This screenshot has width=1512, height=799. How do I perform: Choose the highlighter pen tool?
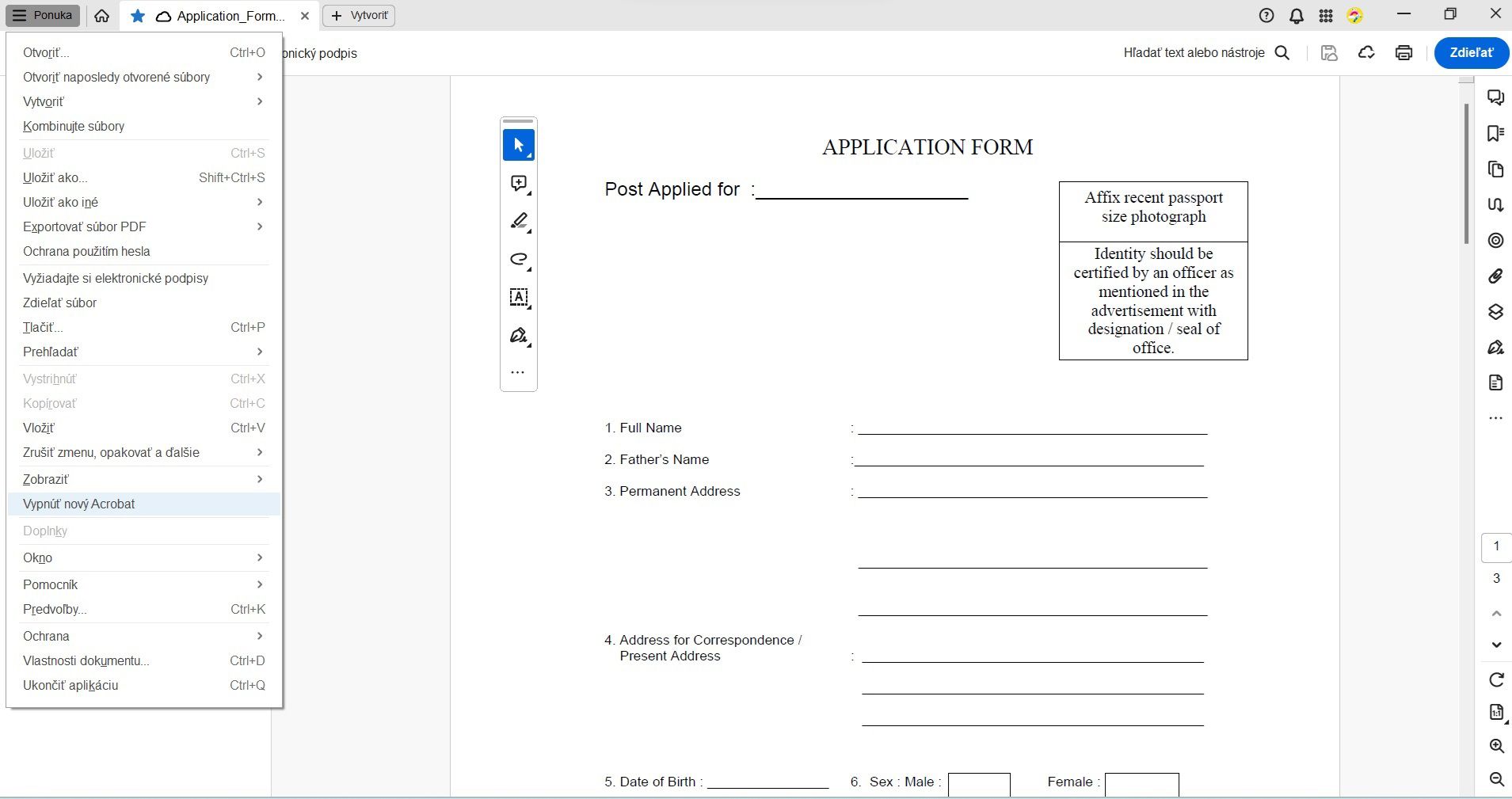click(519, 222)
